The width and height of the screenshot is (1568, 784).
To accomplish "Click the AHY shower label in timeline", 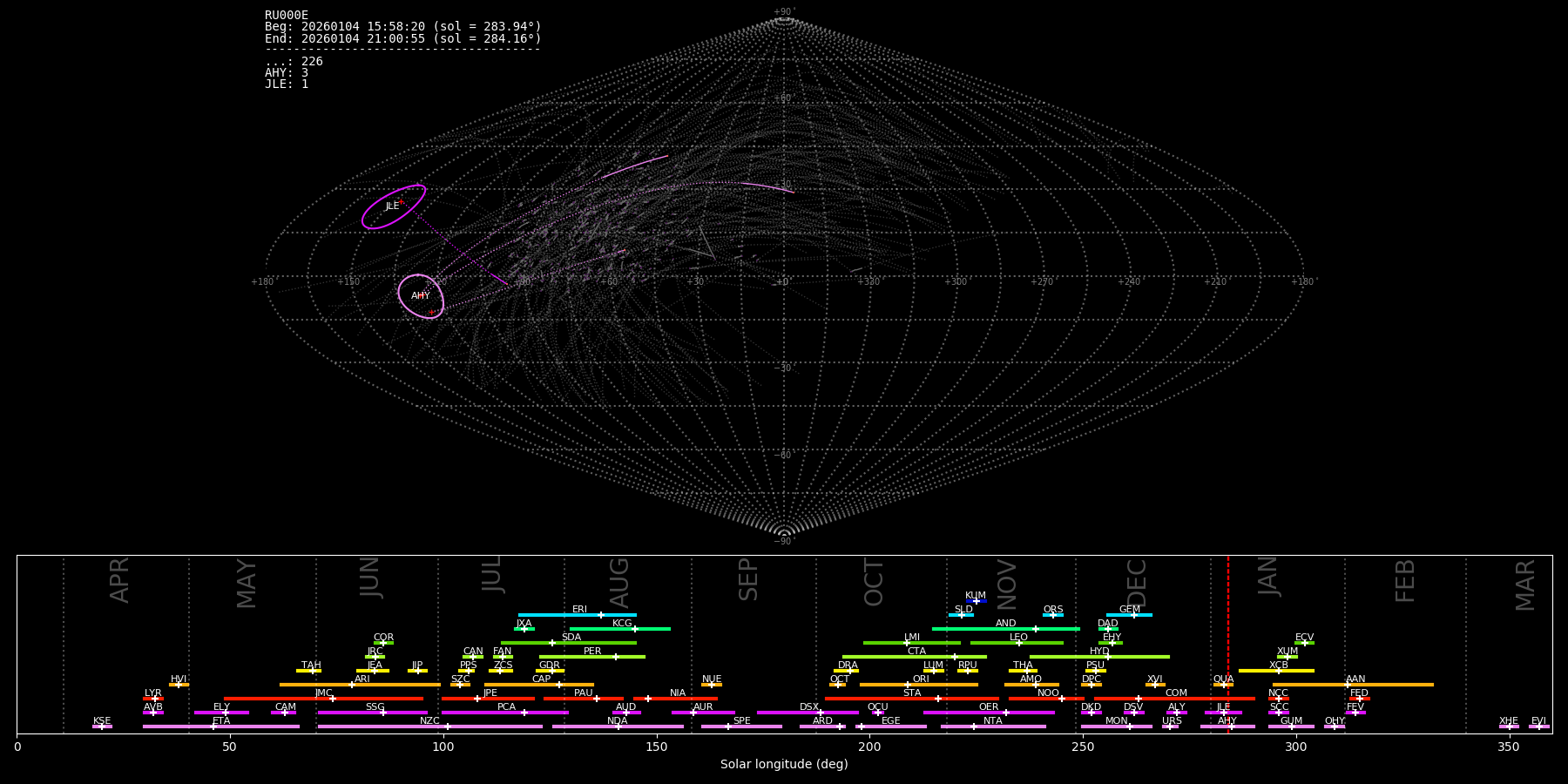I will pos(1227,721).
